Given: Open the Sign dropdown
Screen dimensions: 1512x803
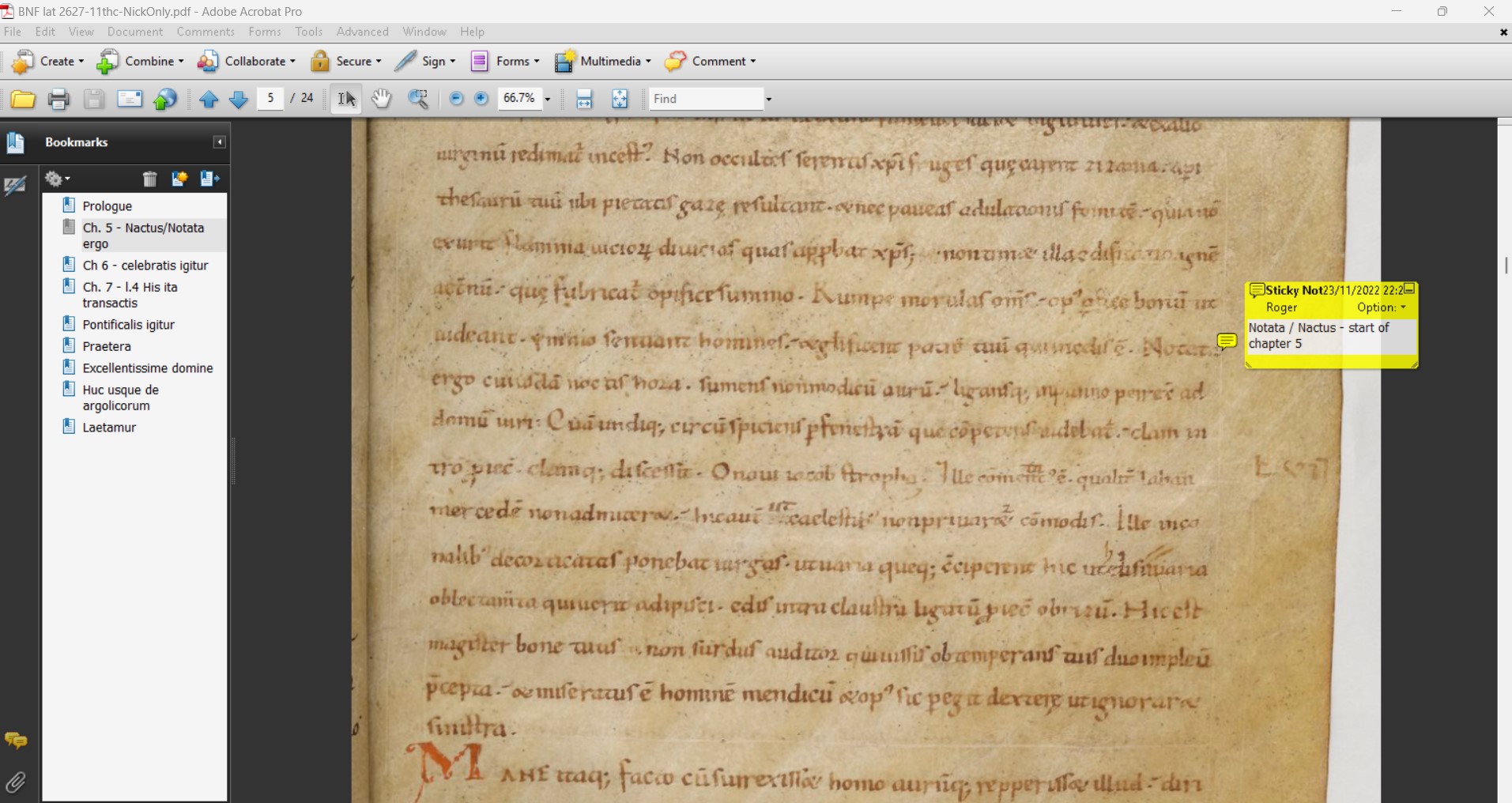Looking at the screenshot, I should click(x=425, y=61).
